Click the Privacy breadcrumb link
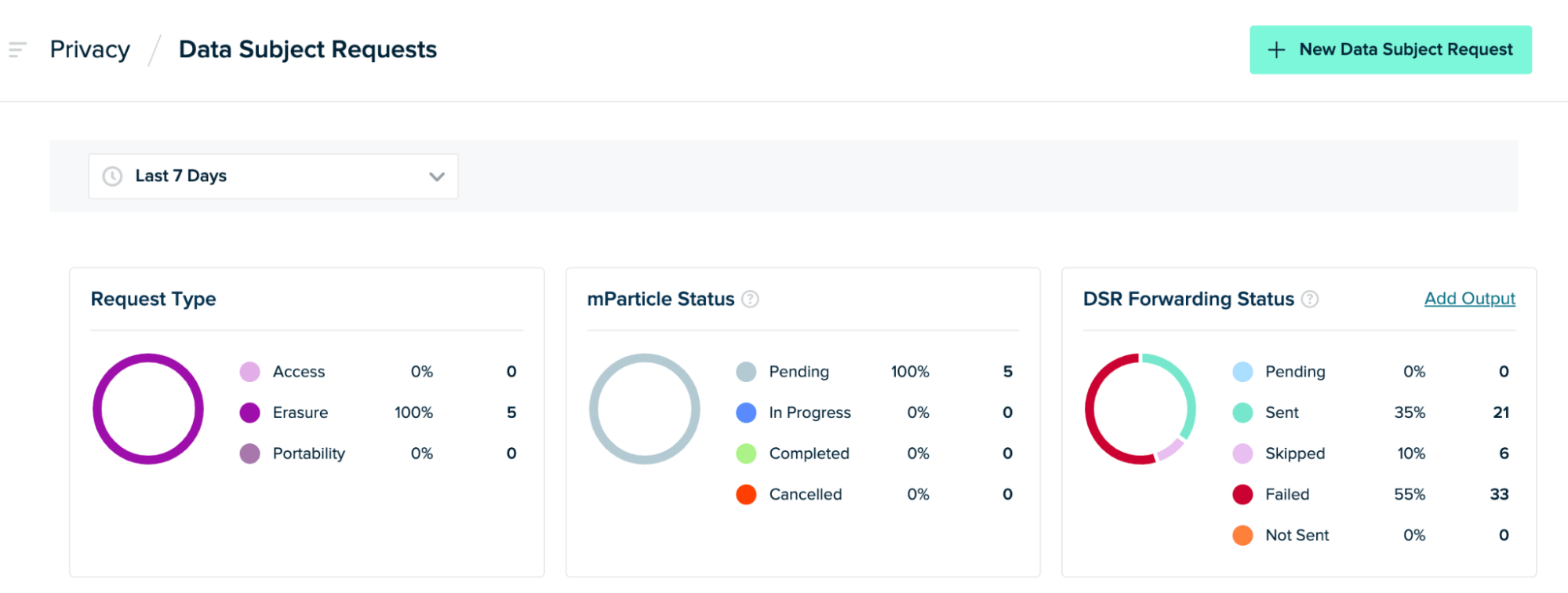The height and width of the screenshot is (593, 1568). (x=90, y=49)
